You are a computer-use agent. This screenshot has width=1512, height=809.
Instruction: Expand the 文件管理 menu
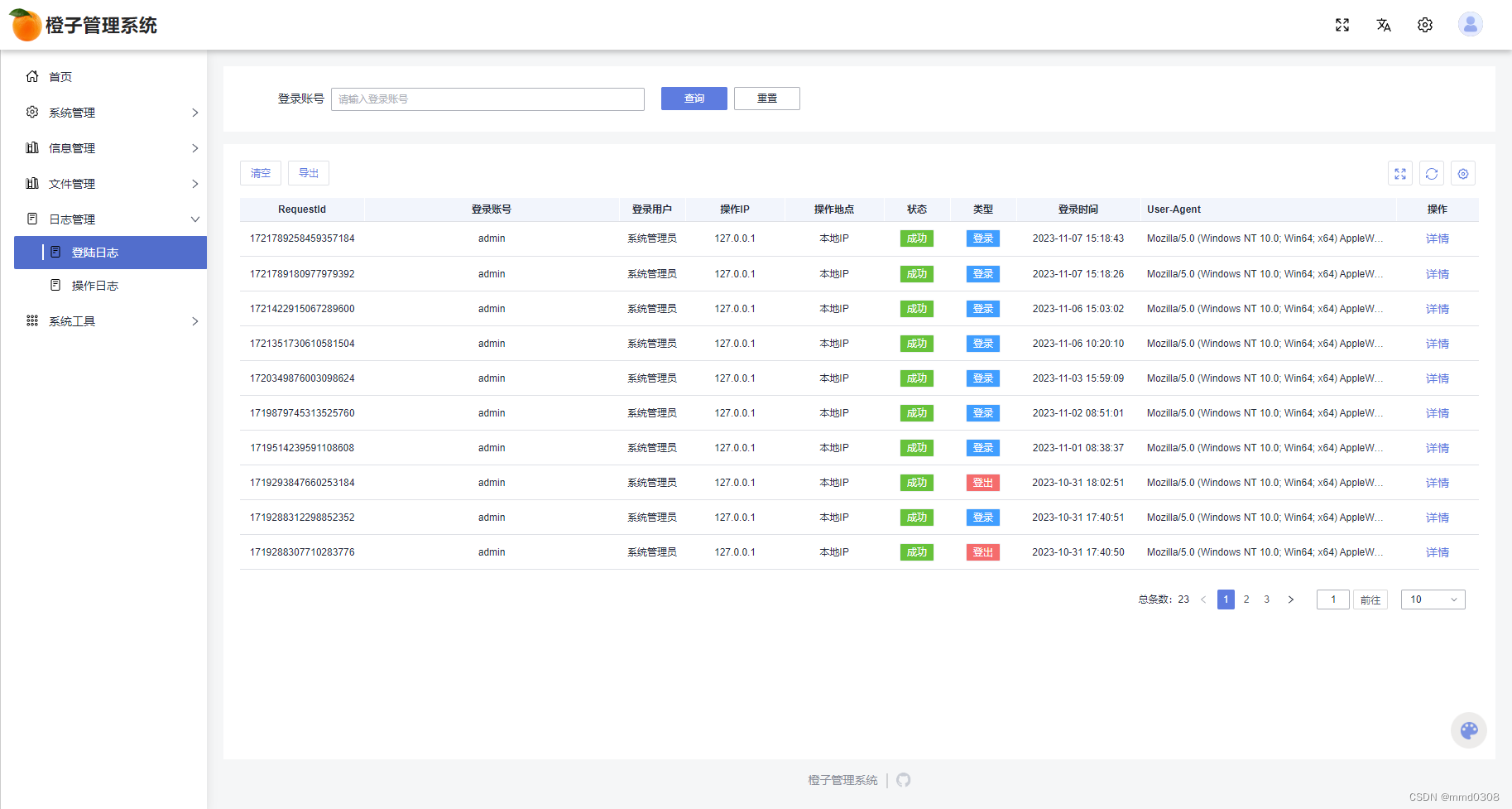click(195, 184)
